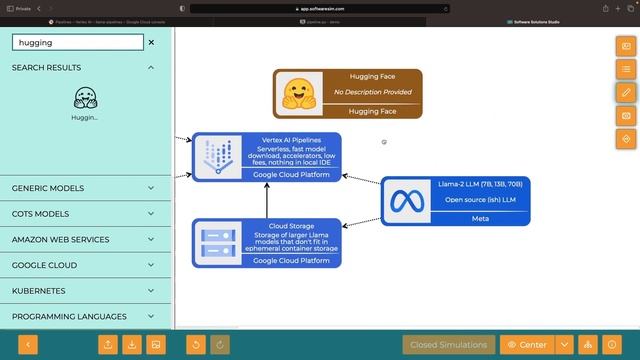Select the pencil edit tool in right toolbar
Screen dimensions: 640x360
[626, 93]
